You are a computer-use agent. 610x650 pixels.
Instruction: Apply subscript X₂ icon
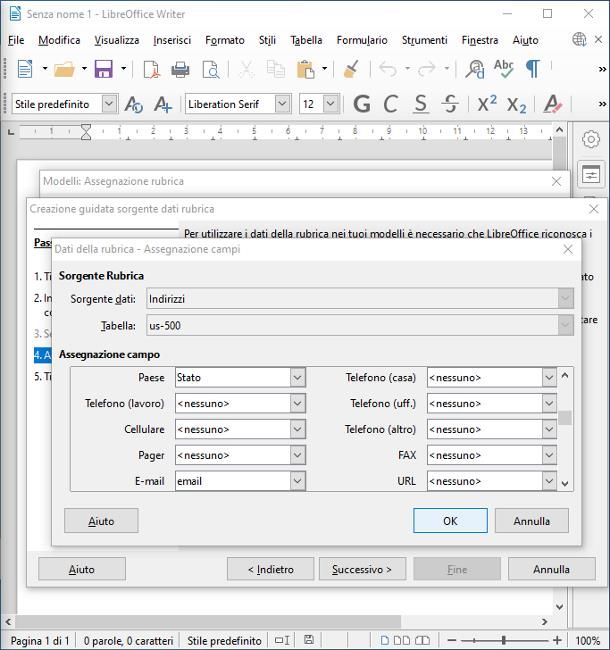(516, 104)
